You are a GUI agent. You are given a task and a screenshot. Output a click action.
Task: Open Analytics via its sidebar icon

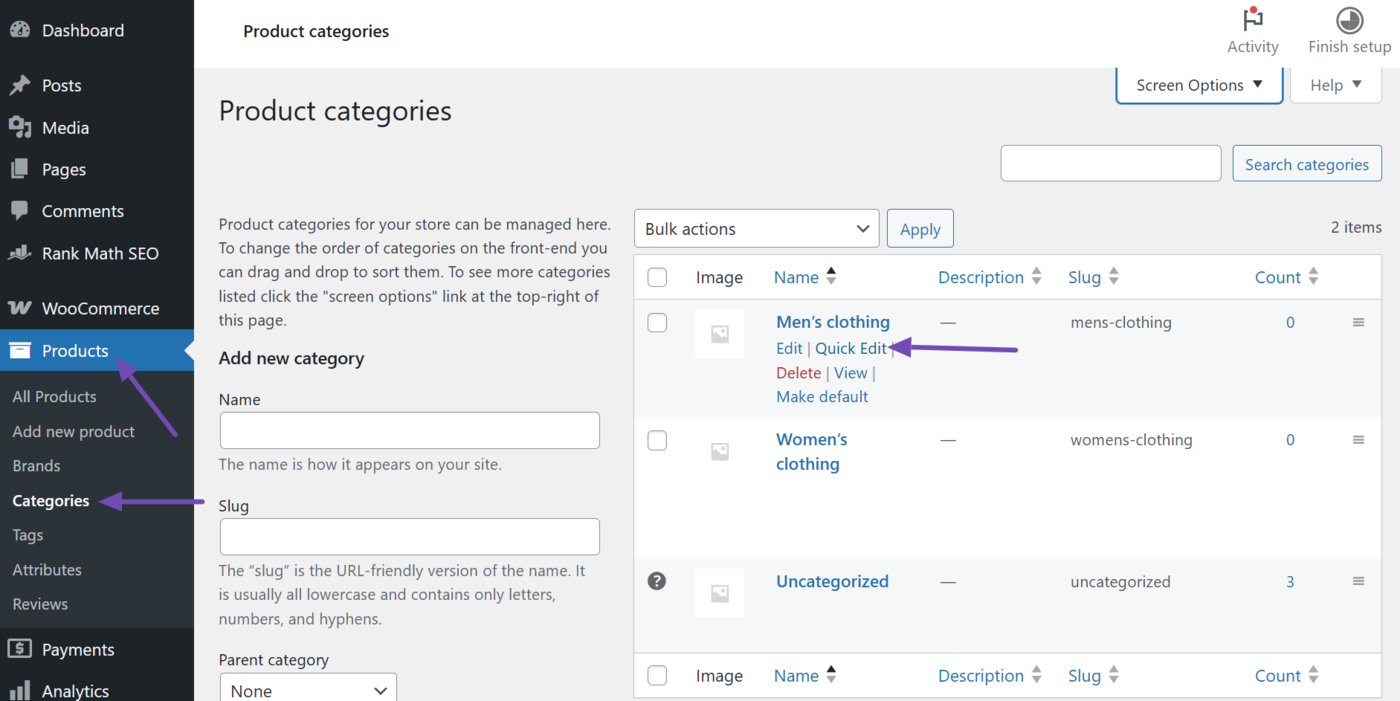coord(21,690)
